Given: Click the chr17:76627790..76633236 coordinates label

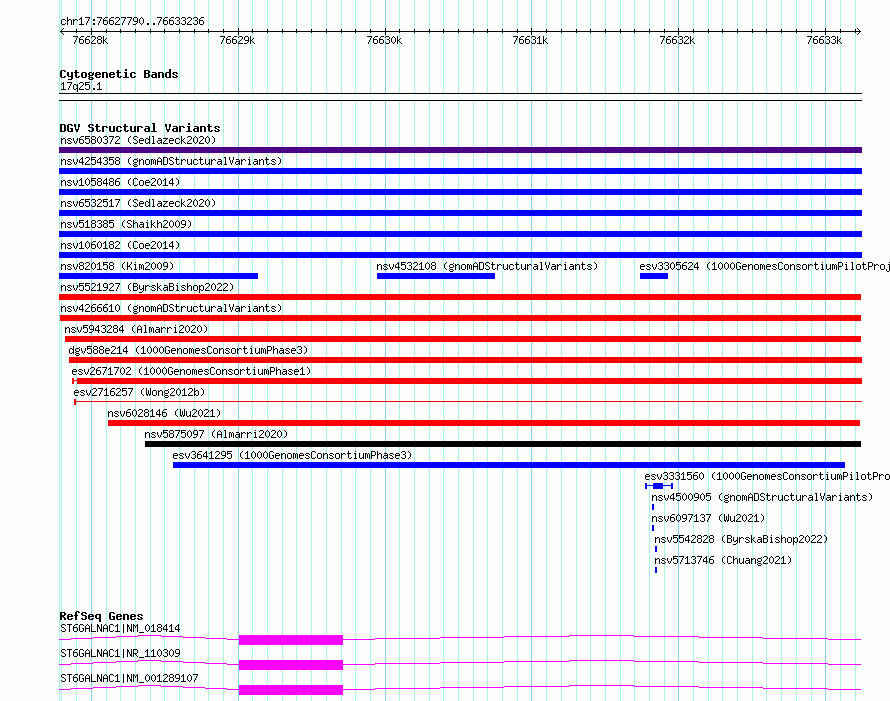Looking at the screenshot, I should point(132,21).
